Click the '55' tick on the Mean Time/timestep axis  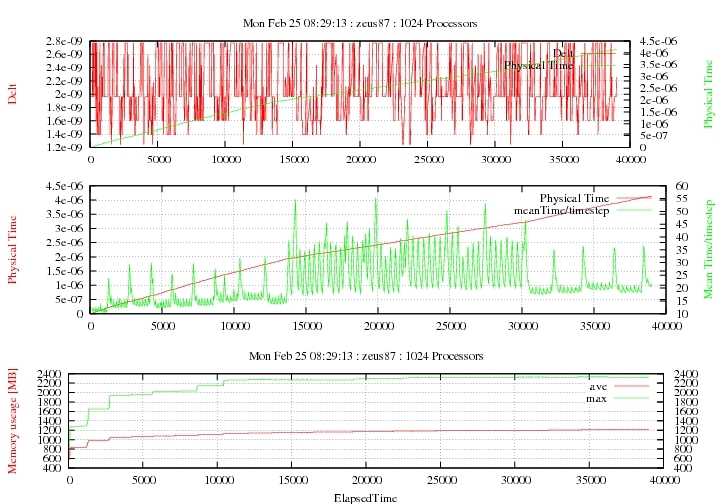[x=682, y=199]
